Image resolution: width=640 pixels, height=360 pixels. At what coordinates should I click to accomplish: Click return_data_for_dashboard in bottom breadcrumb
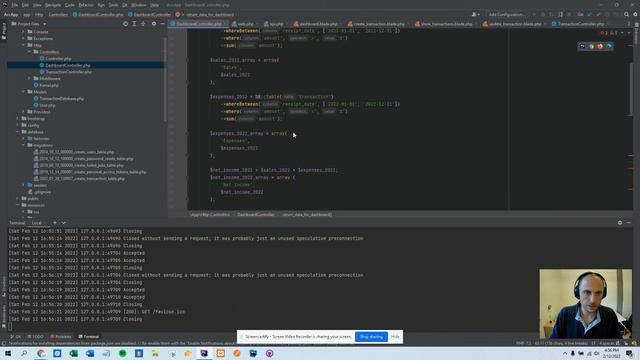coord(307,214)
